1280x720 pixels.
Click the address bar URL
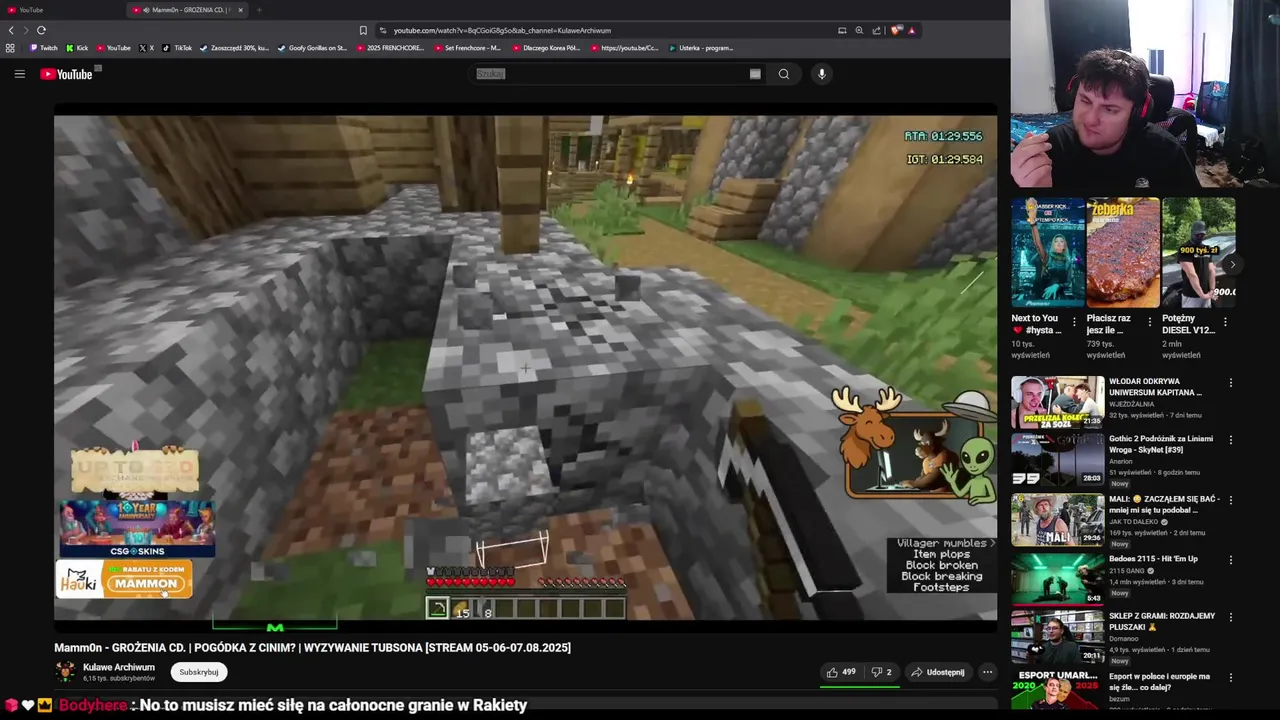tap(502, 30)
